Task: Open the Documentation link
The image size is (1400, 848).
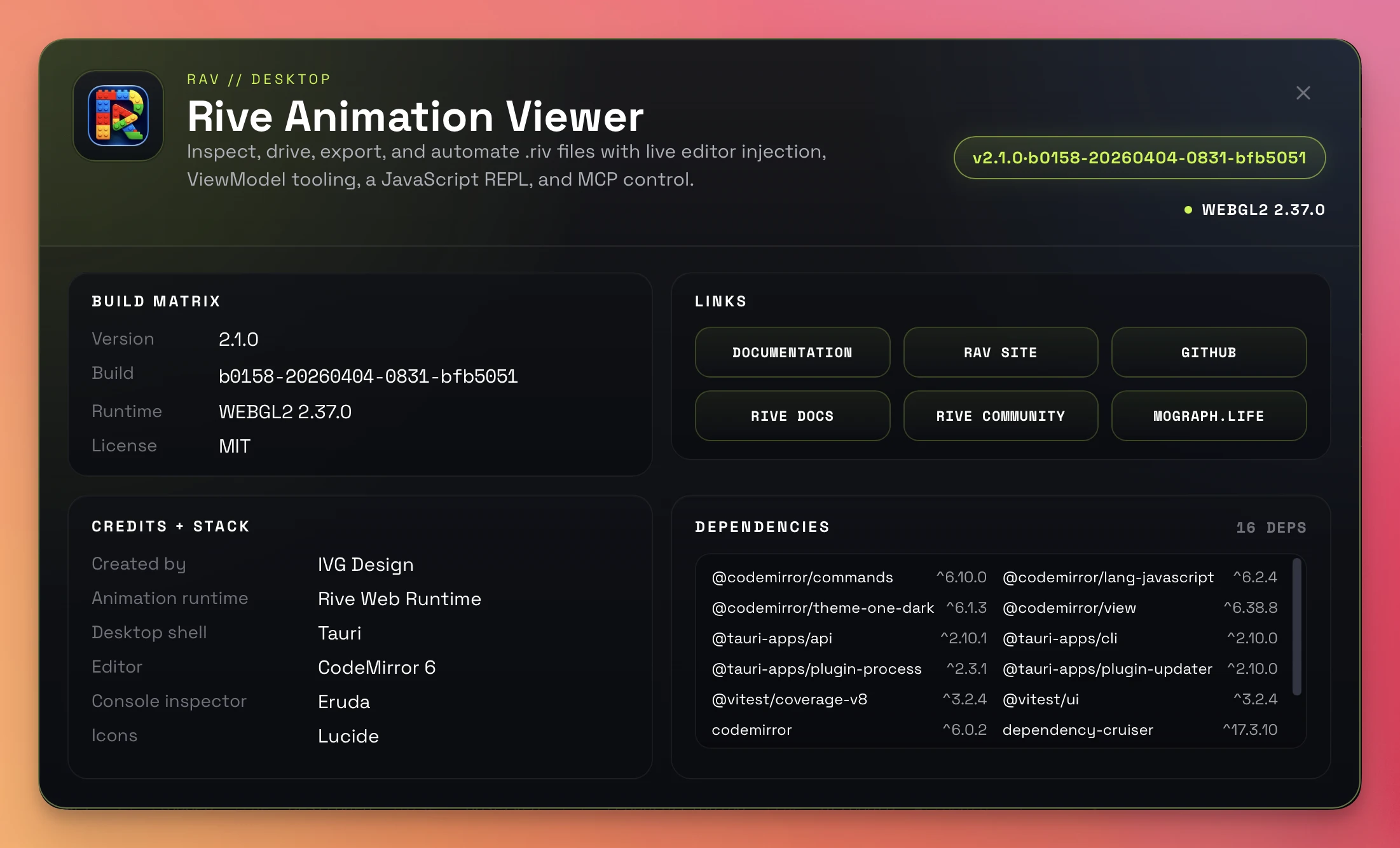Action: (792, 352)
